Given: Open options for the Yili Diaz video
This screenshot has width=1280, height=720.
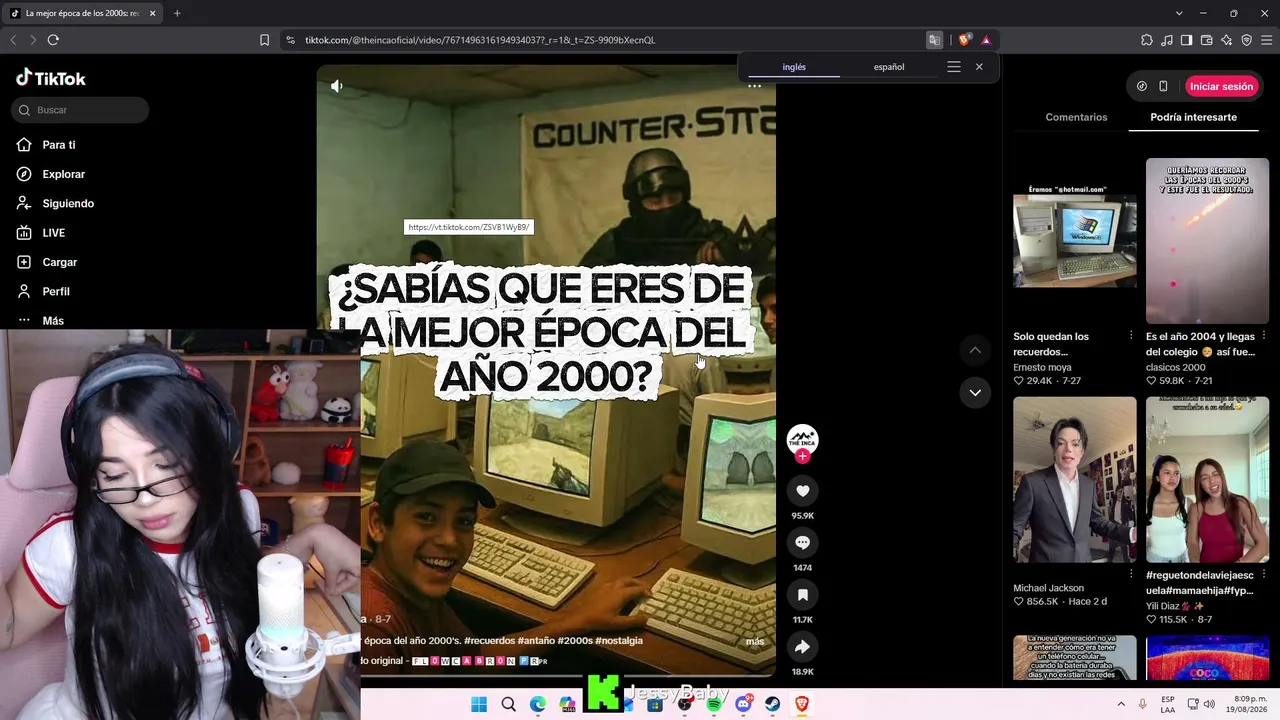Looking at the screenshot, I should click(1264, 575).
